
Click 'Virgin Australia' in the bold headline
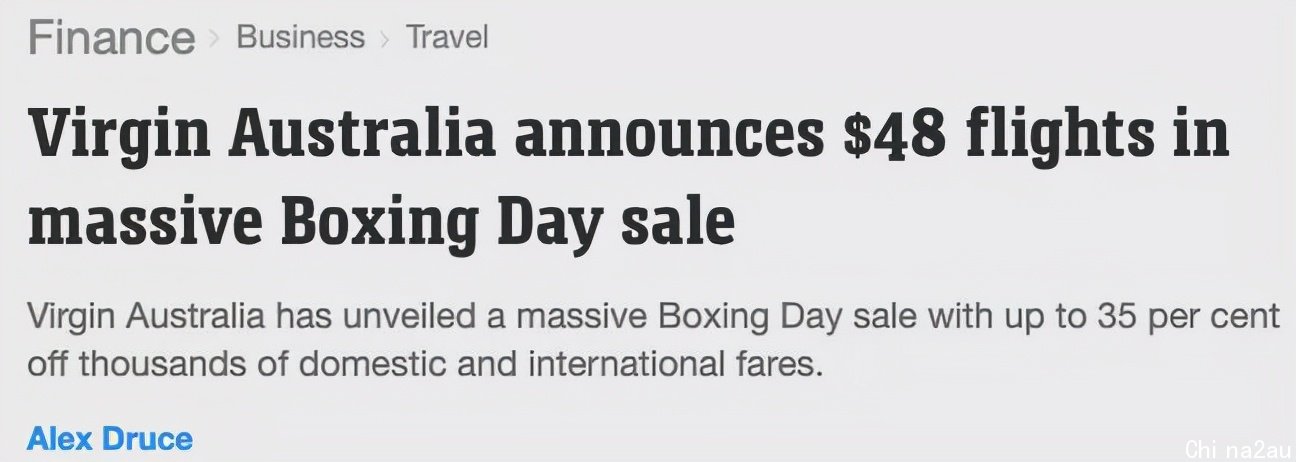262,136
